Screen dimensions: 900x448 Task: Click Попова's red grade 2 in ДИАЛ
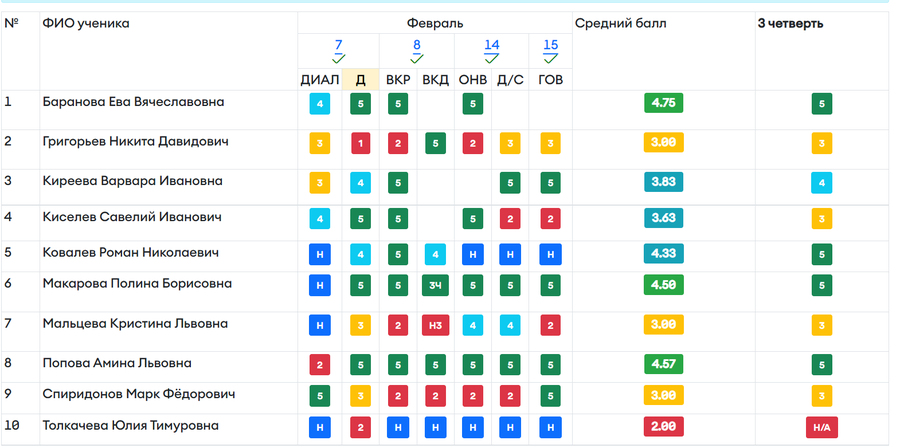320,365
